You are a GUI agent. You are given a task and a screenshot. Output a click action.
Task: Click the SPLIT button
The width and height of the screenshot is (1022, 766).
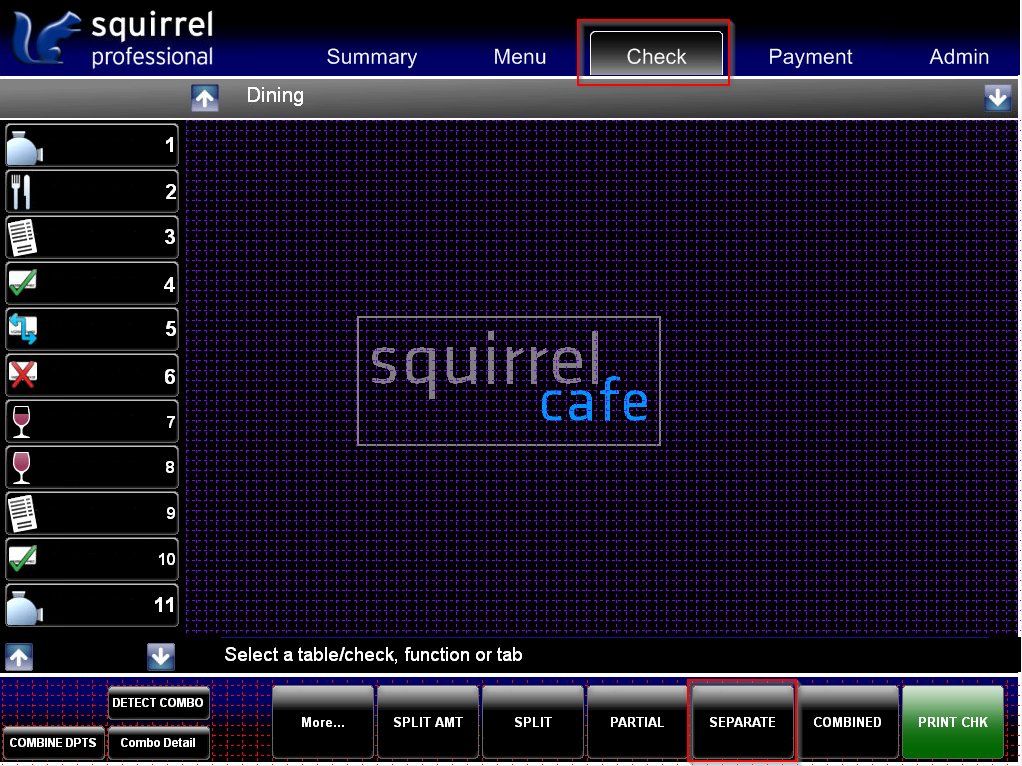(x=533, y=722)
